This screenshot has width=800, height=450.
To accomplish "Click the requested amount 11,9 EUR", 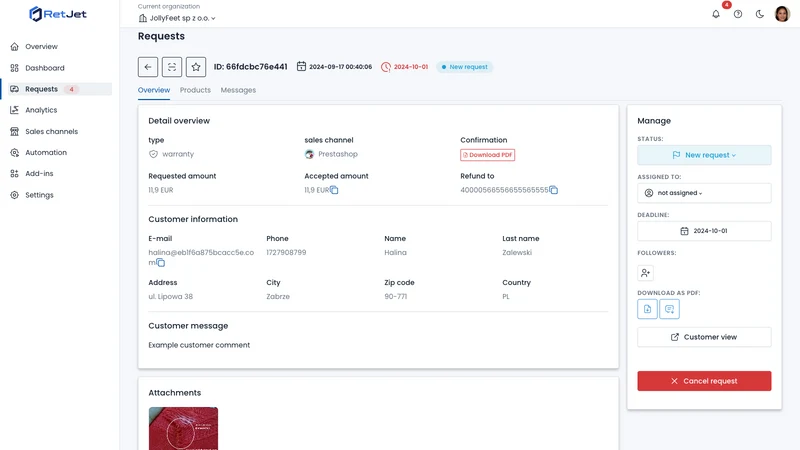I will pos(161,190).
